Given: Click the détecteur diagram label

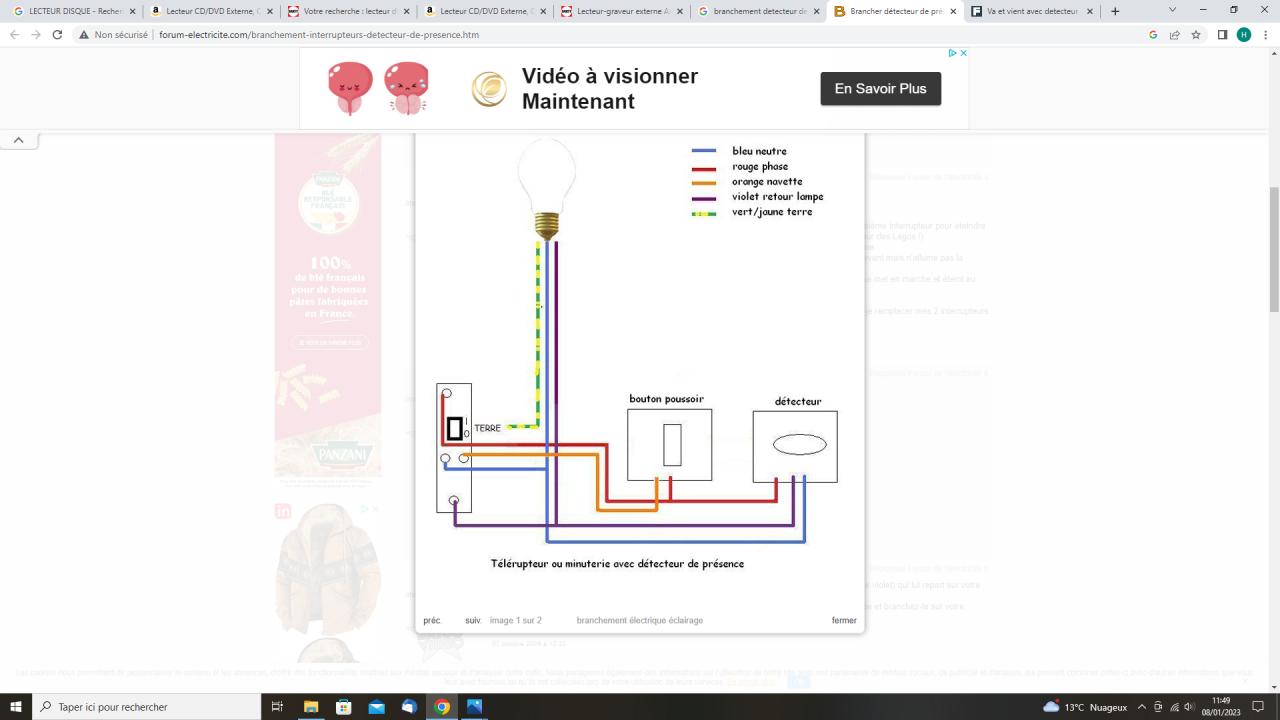Looking at the screenshot, I should [798, 402].
